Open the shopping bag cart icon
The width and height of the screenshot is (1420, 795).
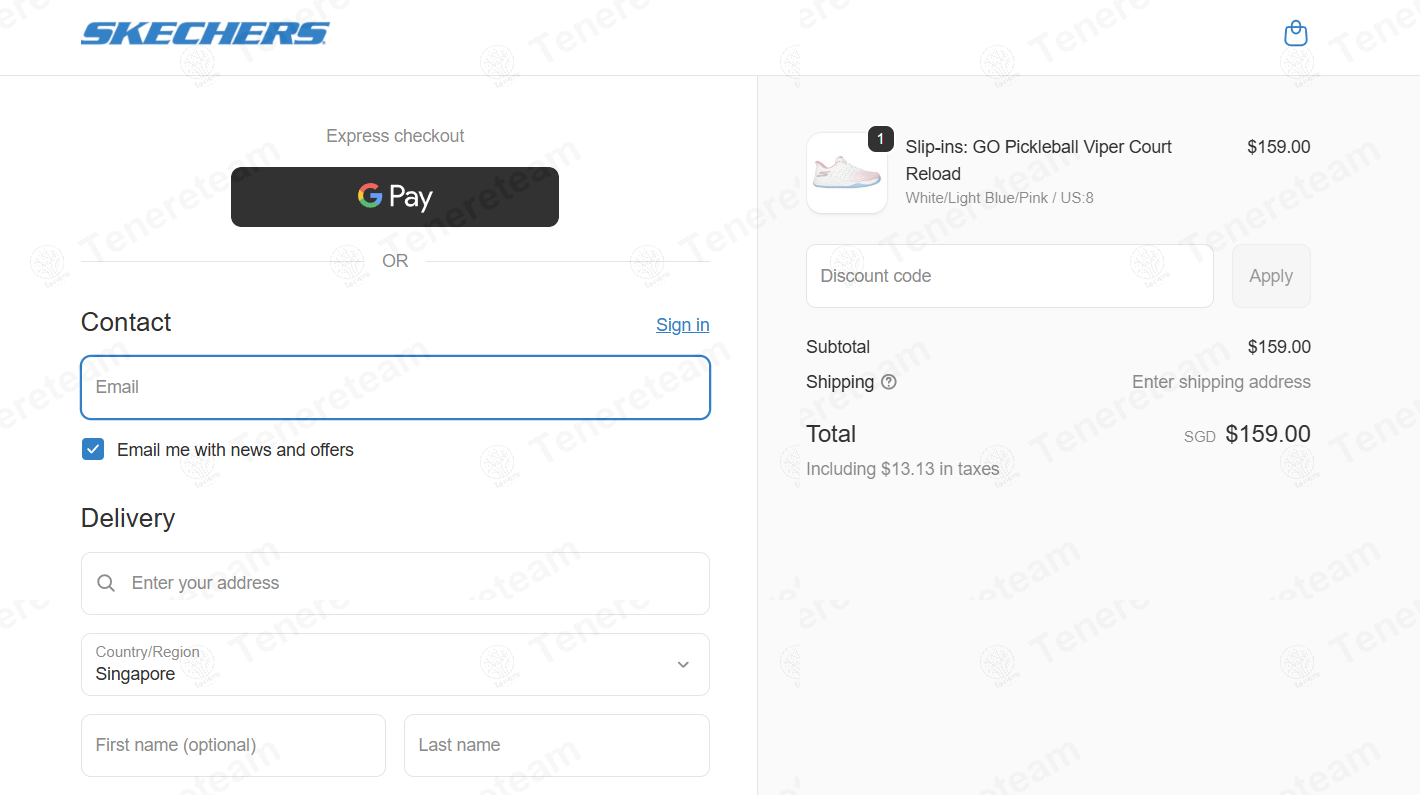coord(1295,34)
